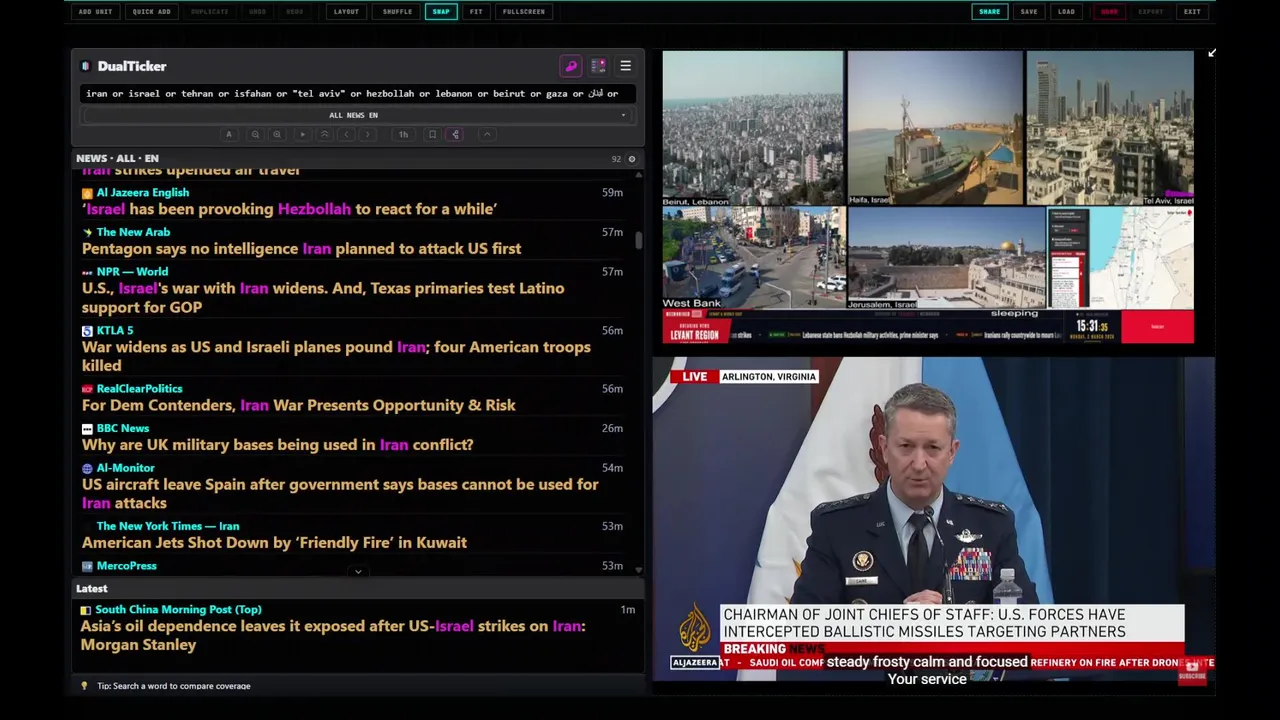Click 'The New York Times — Iran' source name
The image size is (1280, 720).
click(x=168, y=526)
